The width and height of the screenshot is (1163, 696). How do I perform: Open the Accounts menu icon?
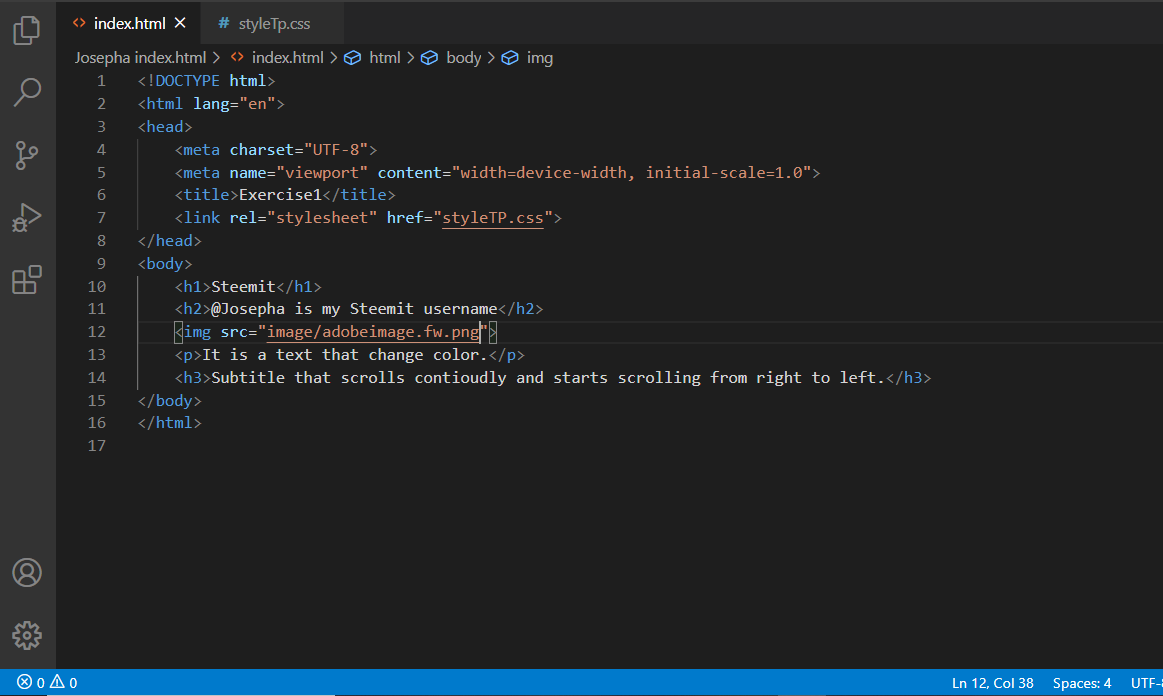tap(27, 573)
